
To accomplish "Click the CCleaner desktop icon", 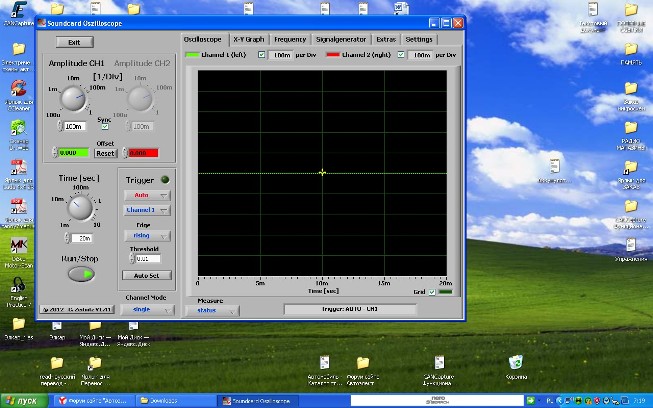I will tap(18, 88).
